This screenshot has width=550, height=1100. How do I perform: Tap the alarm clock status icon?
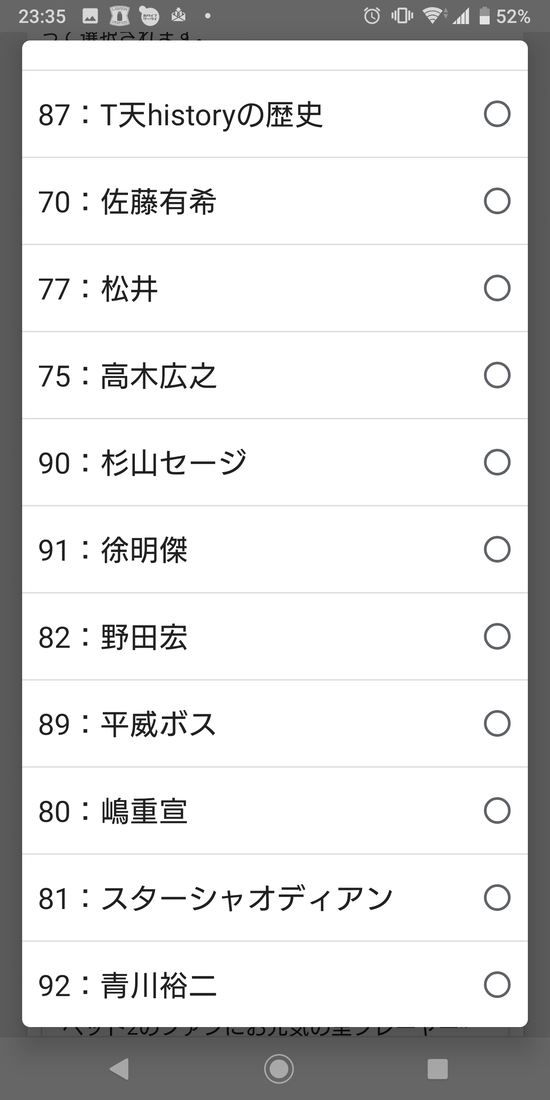[x=372, y=15]
